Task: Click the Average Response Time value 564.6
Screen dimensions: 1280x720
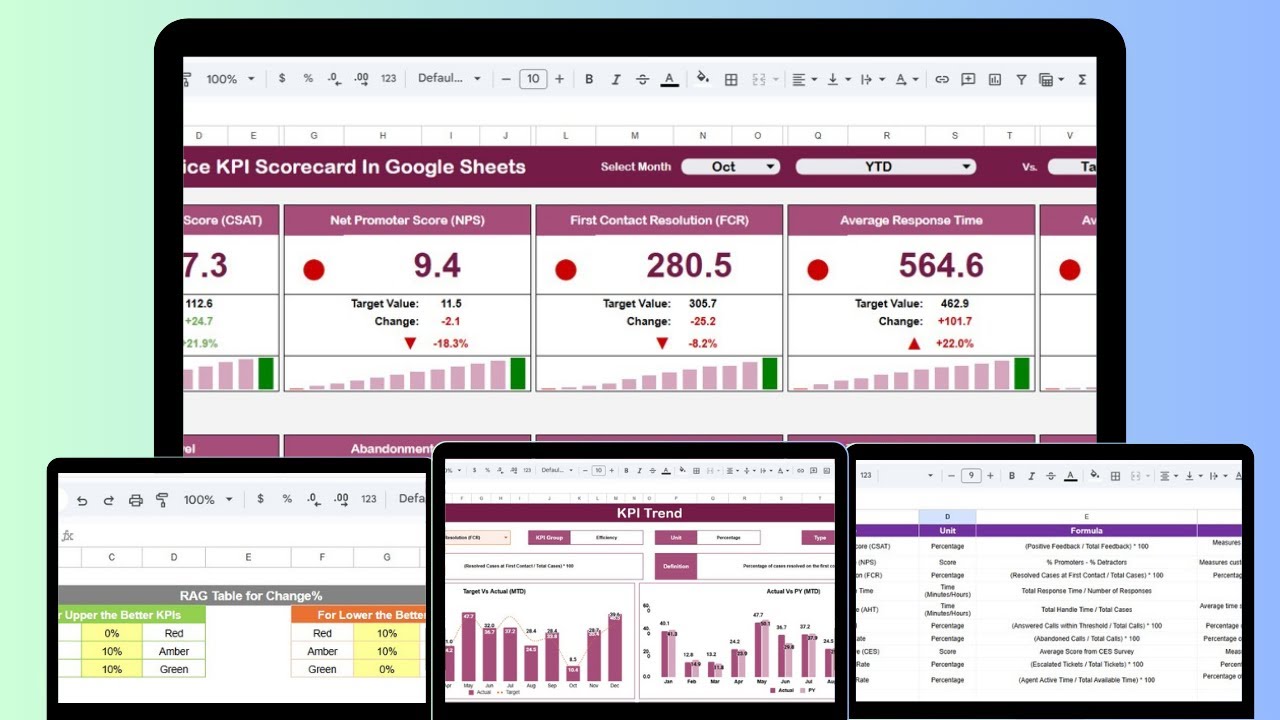Action: point(941,265)
